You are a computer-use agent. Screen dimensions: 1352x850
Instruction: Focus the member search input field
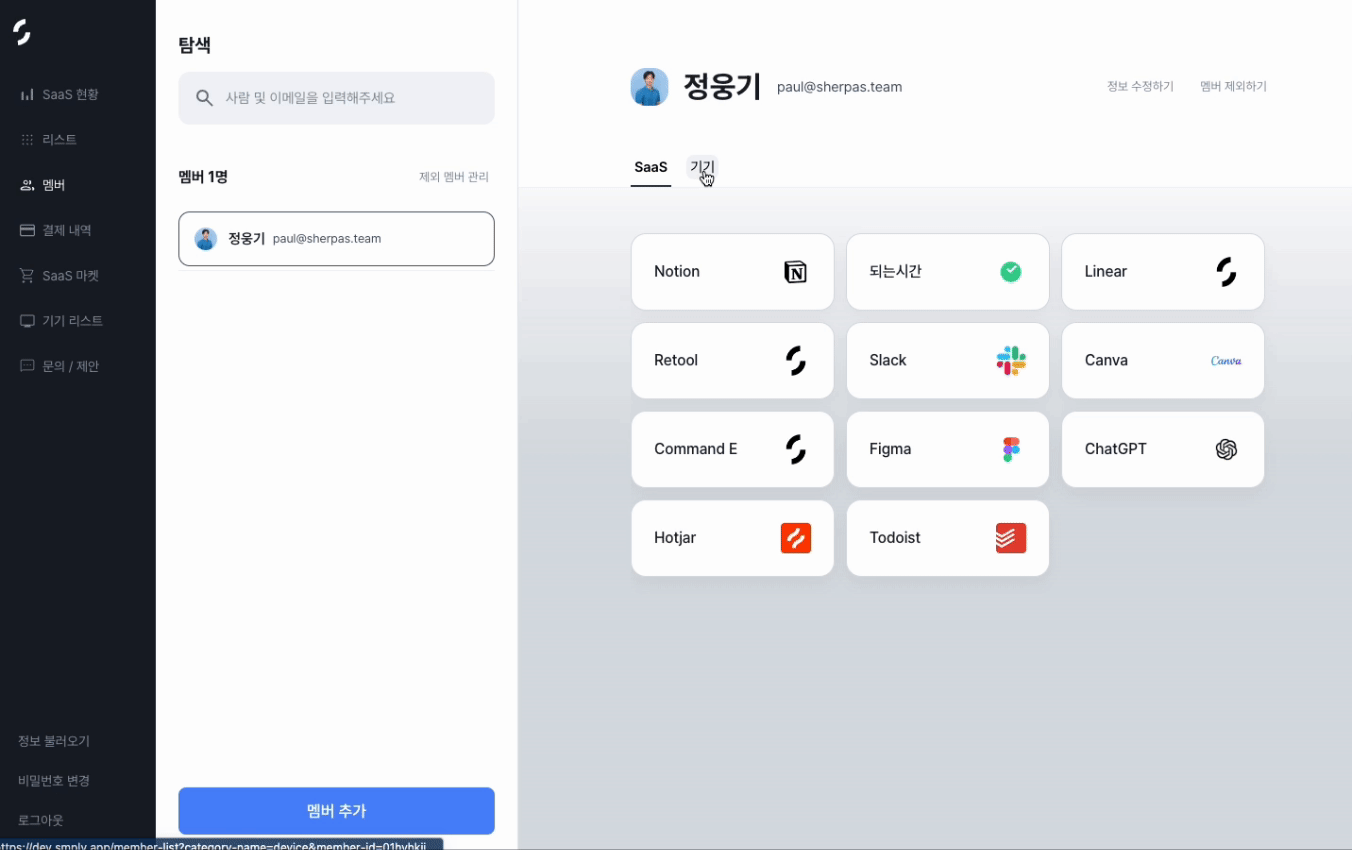tap(336, 98)
